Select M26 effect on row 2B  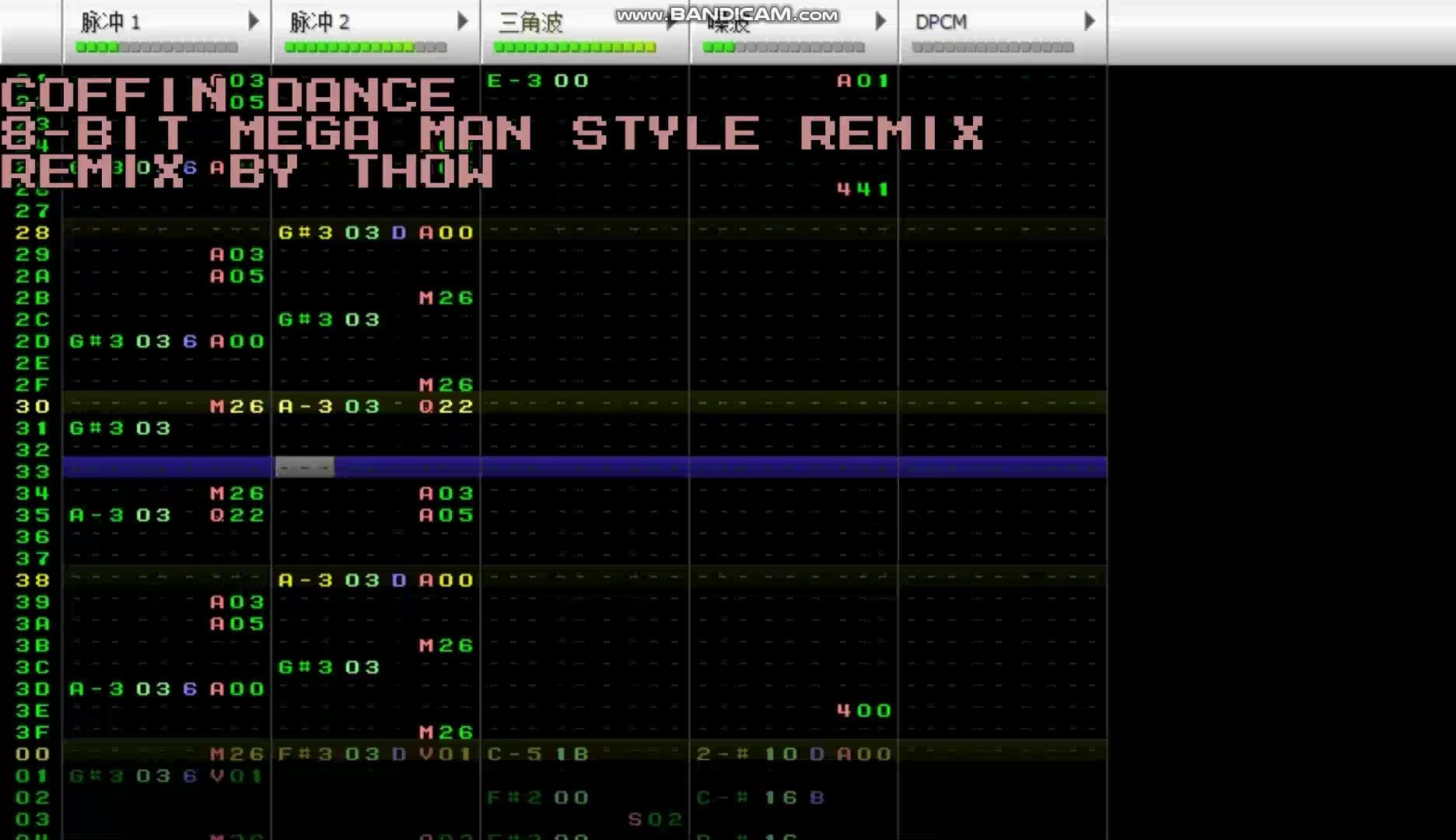pyautogui.click(x=446, y=298)
